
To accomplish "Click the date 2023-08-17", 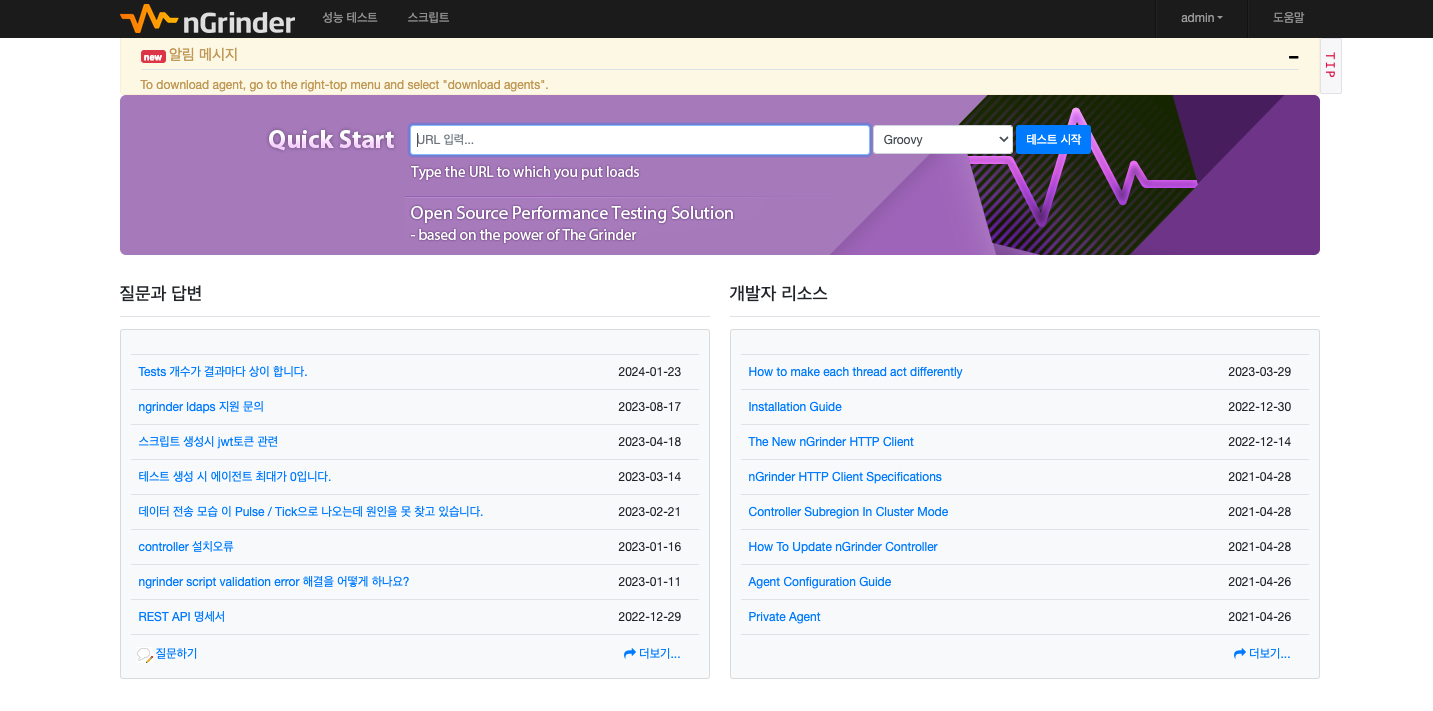I will point(649,407).
